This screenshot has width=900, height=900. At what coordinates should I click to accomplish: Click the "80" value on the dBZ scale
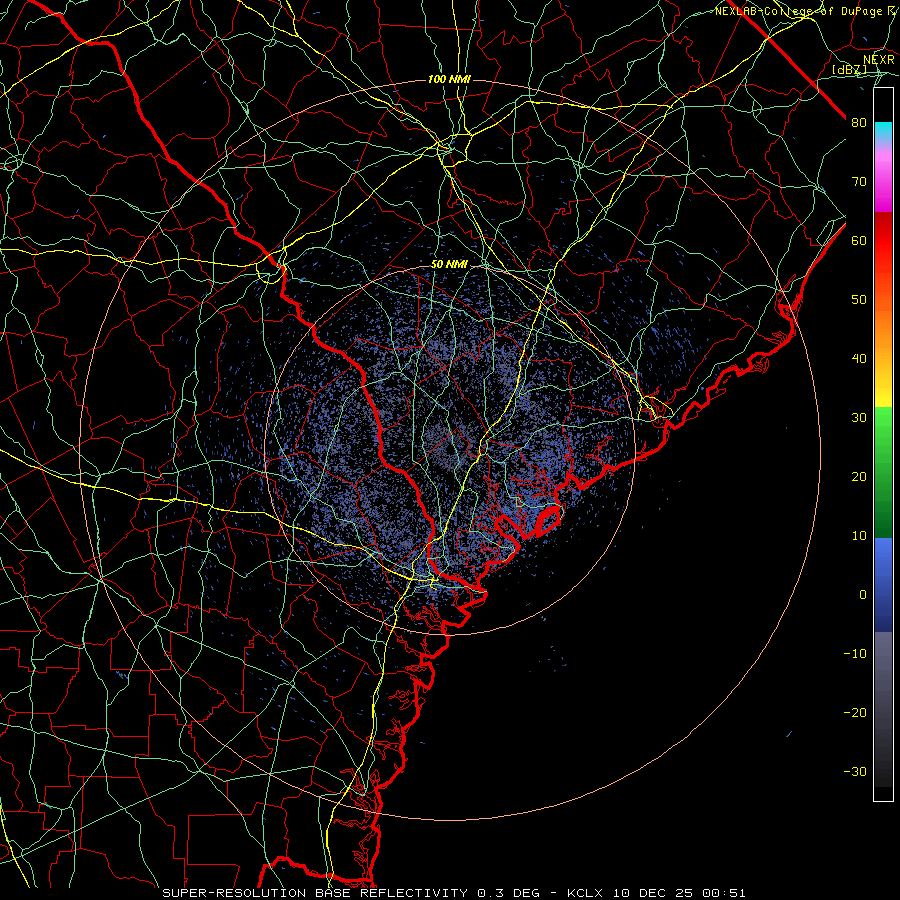(859, 123)
